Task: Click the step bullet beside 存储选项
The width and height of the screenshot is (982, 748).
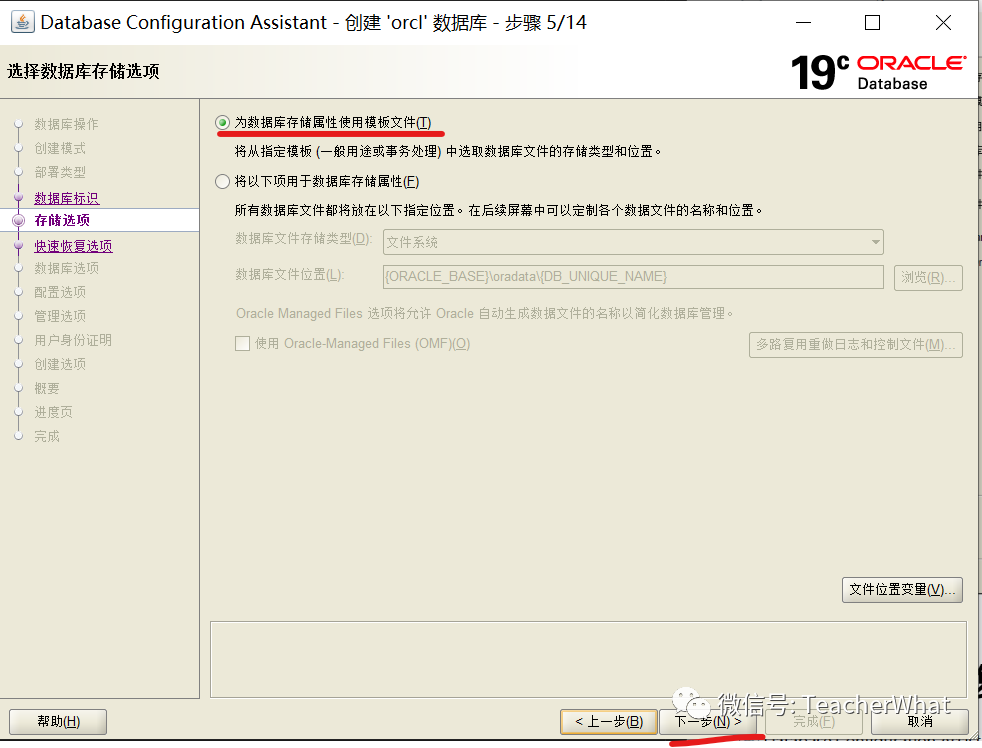Action: [x=19, y=221]
